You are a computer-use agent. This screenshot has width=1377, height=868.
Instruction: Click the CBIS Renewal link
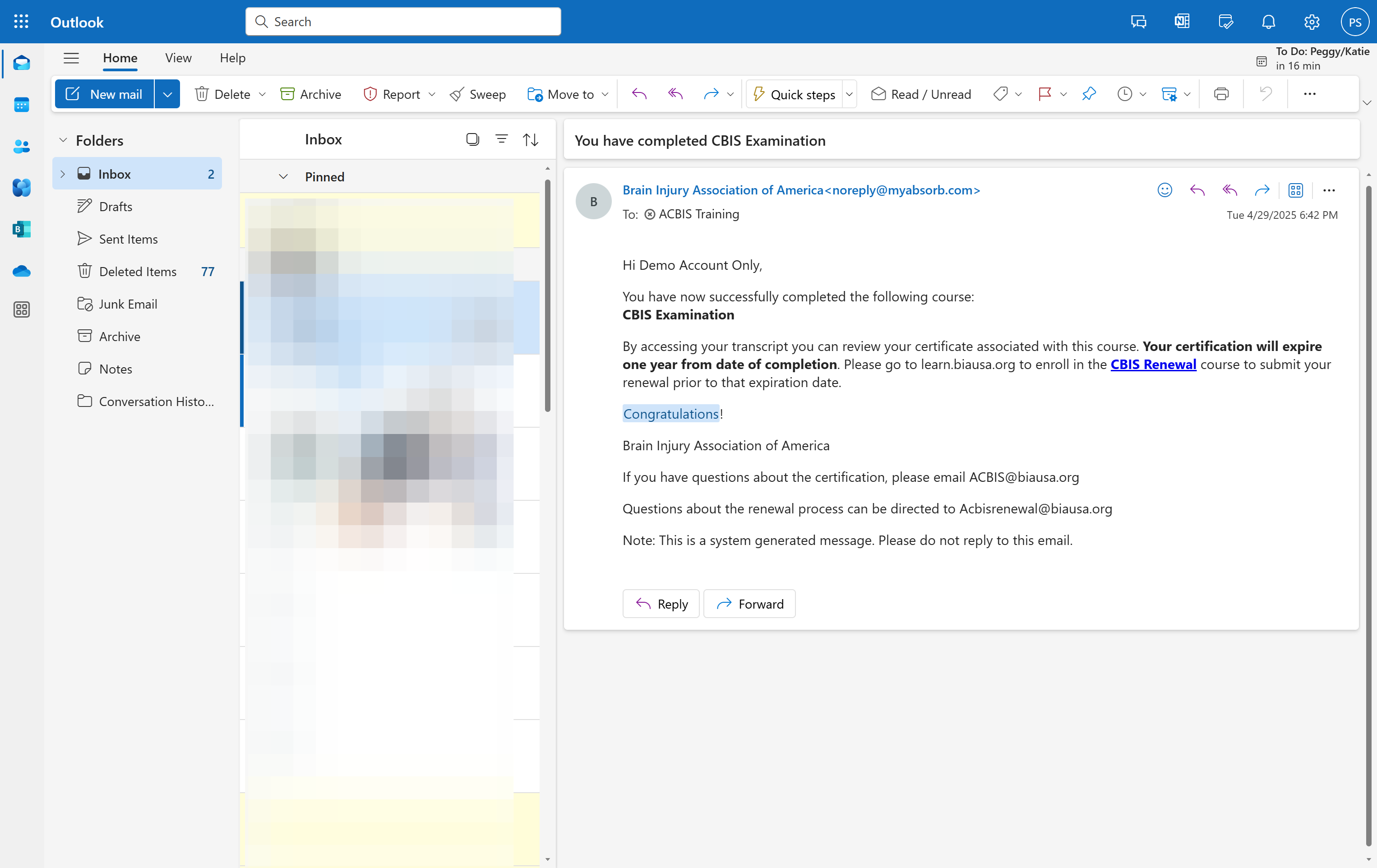[x=1153, y=364]
